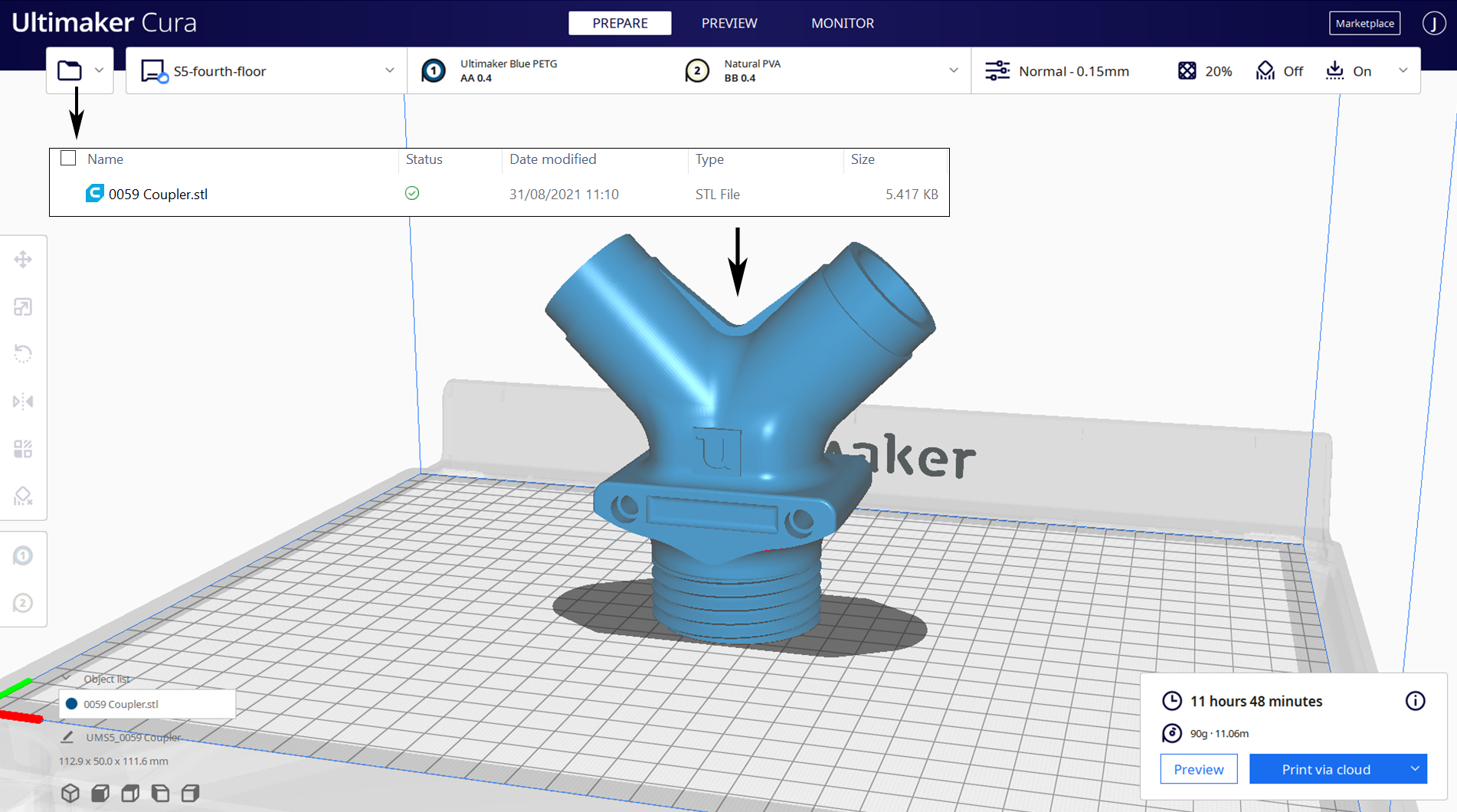Select the Move tool in left toolbar

click(x=23, y=260)
